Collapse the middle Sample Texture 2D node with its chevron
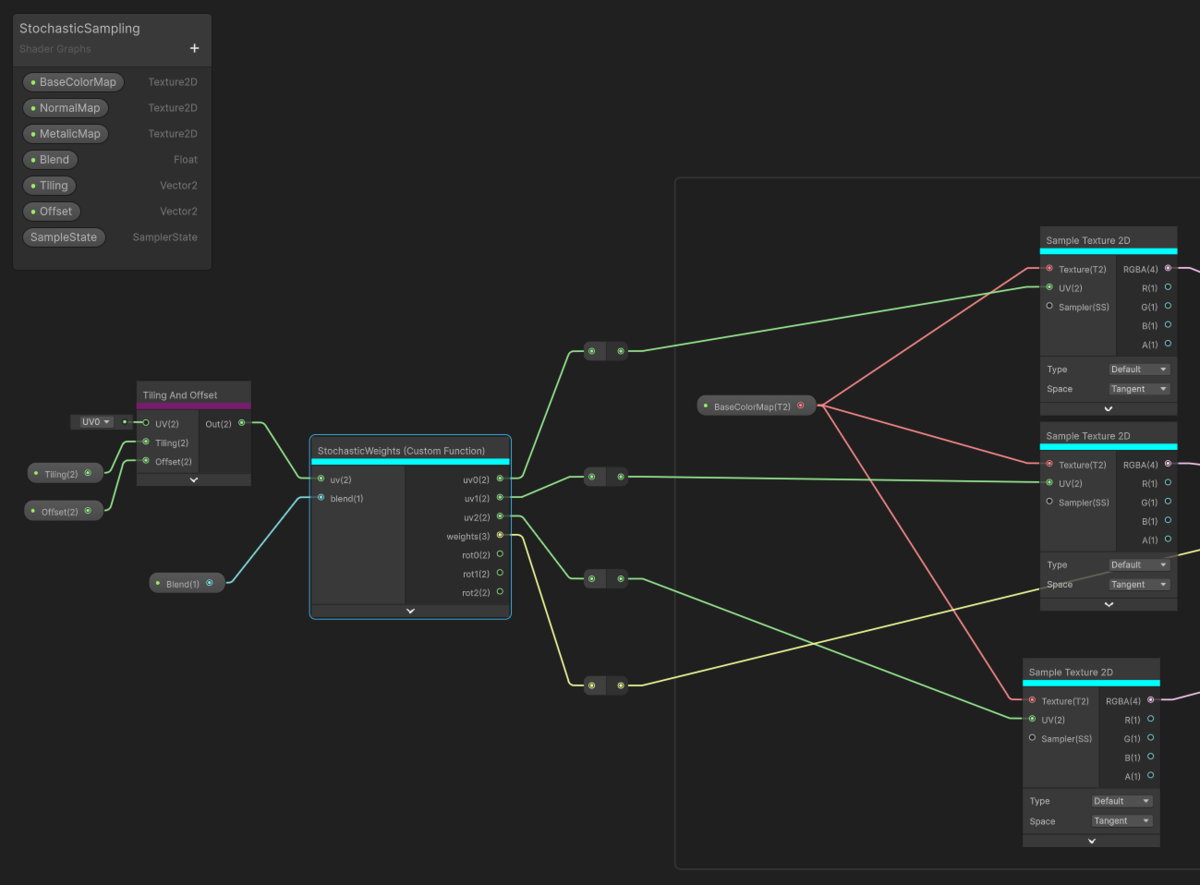The height and width of the screenshot is (885, 1200). 1108,604
